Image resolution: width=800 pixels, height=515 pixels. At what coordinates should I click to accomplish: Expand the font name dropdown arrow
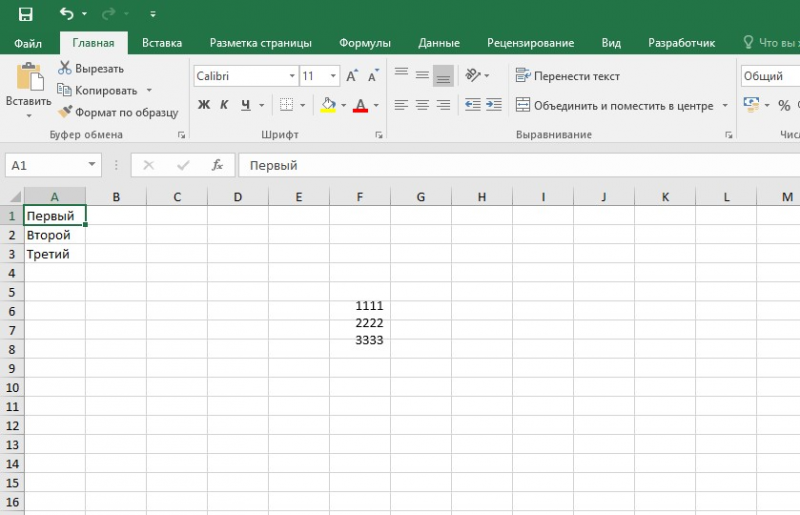[x=292, y=76]
